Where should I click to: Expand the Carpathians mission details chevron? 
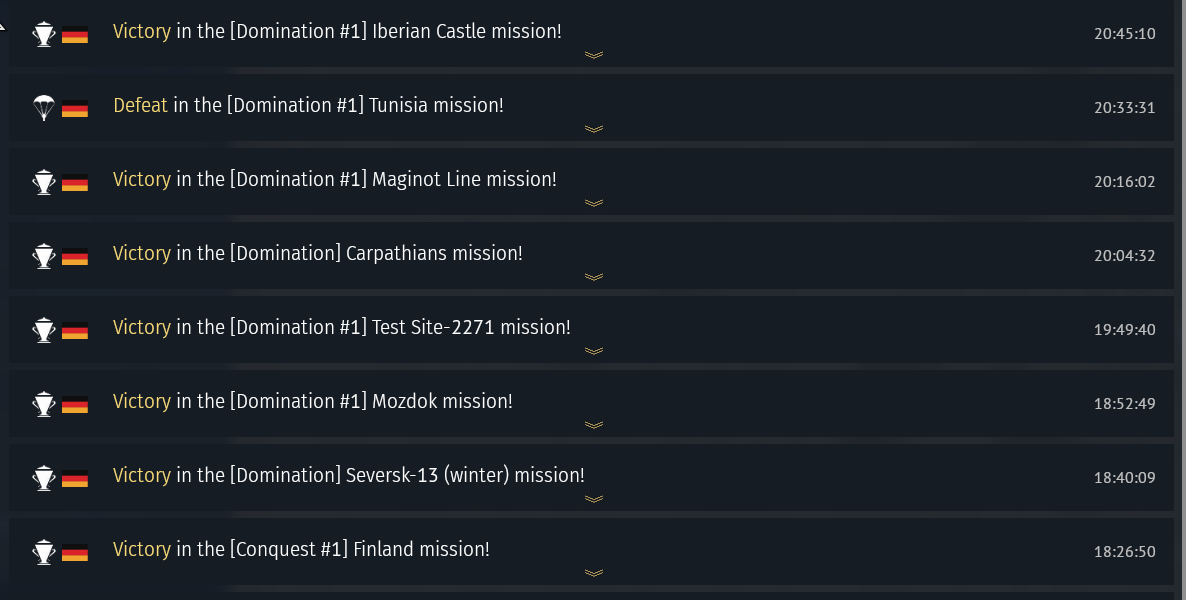[594, 277]
